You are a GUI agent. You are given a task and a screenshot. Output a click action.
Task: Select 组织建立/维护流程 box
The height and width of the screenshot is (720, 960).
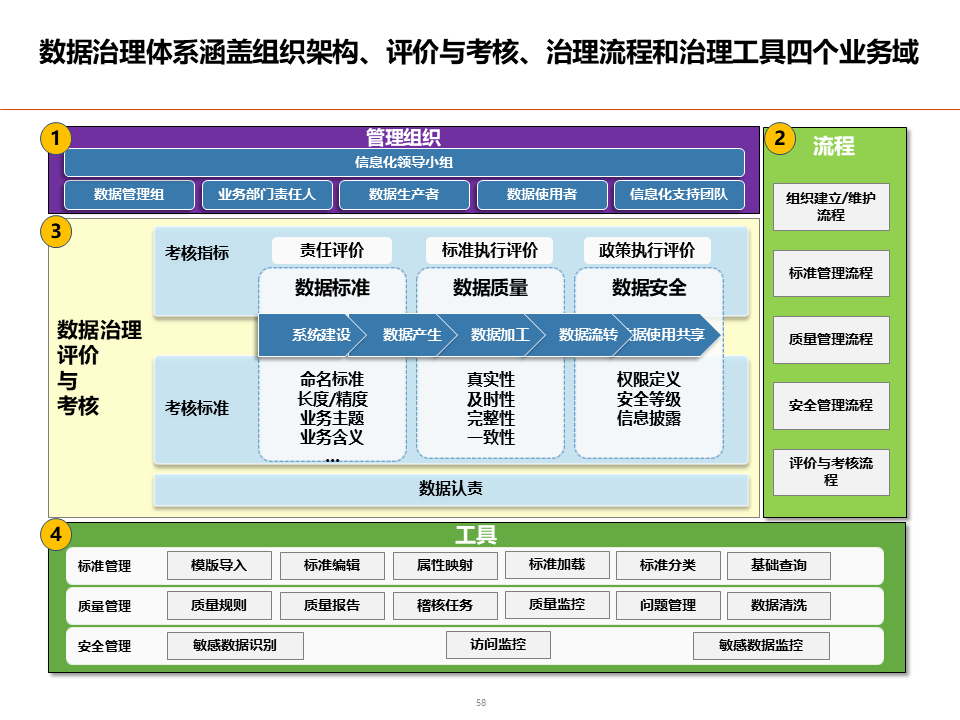point(831,207)
